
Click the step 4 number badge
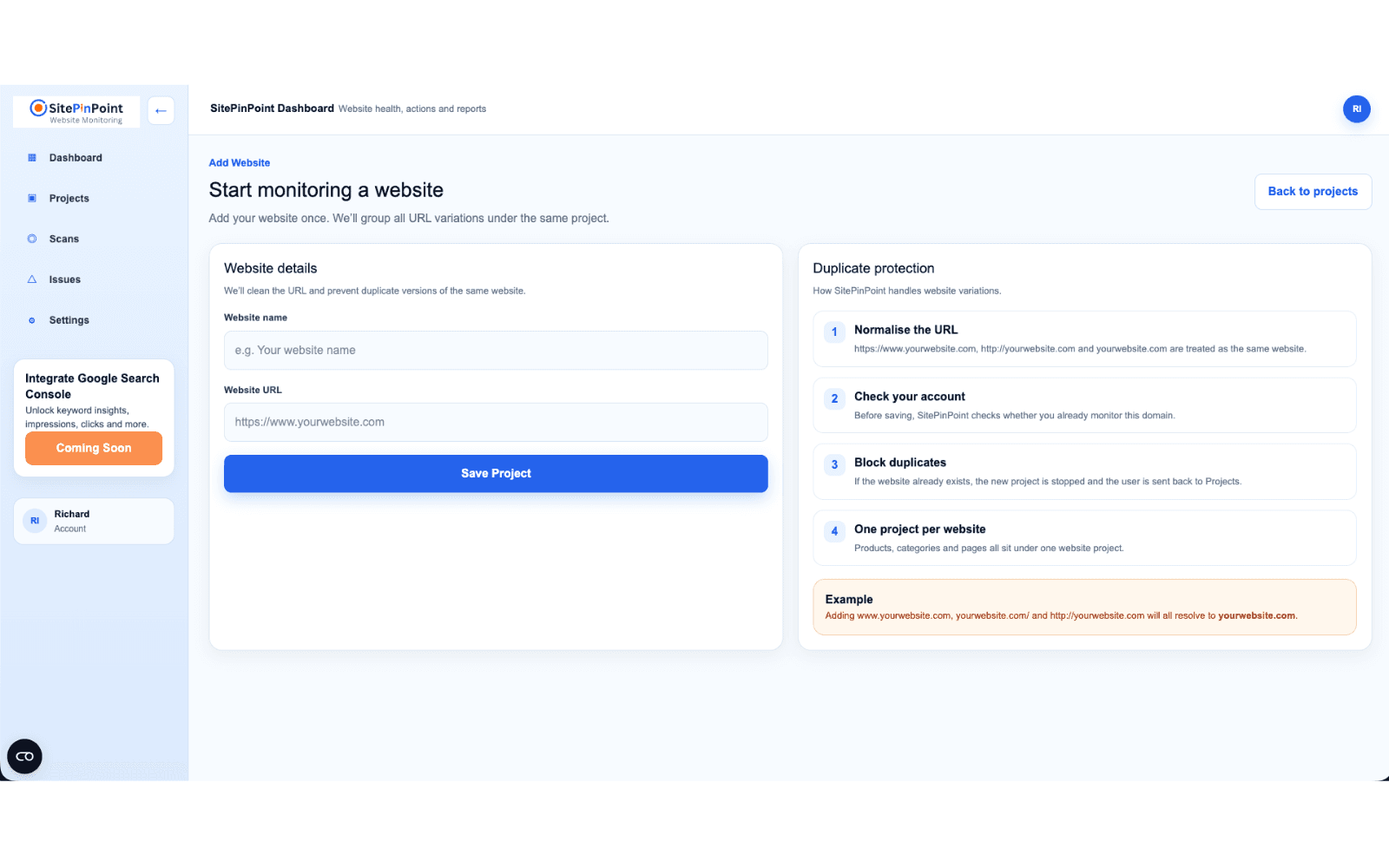pyautogui.click(x=834, y=531)
